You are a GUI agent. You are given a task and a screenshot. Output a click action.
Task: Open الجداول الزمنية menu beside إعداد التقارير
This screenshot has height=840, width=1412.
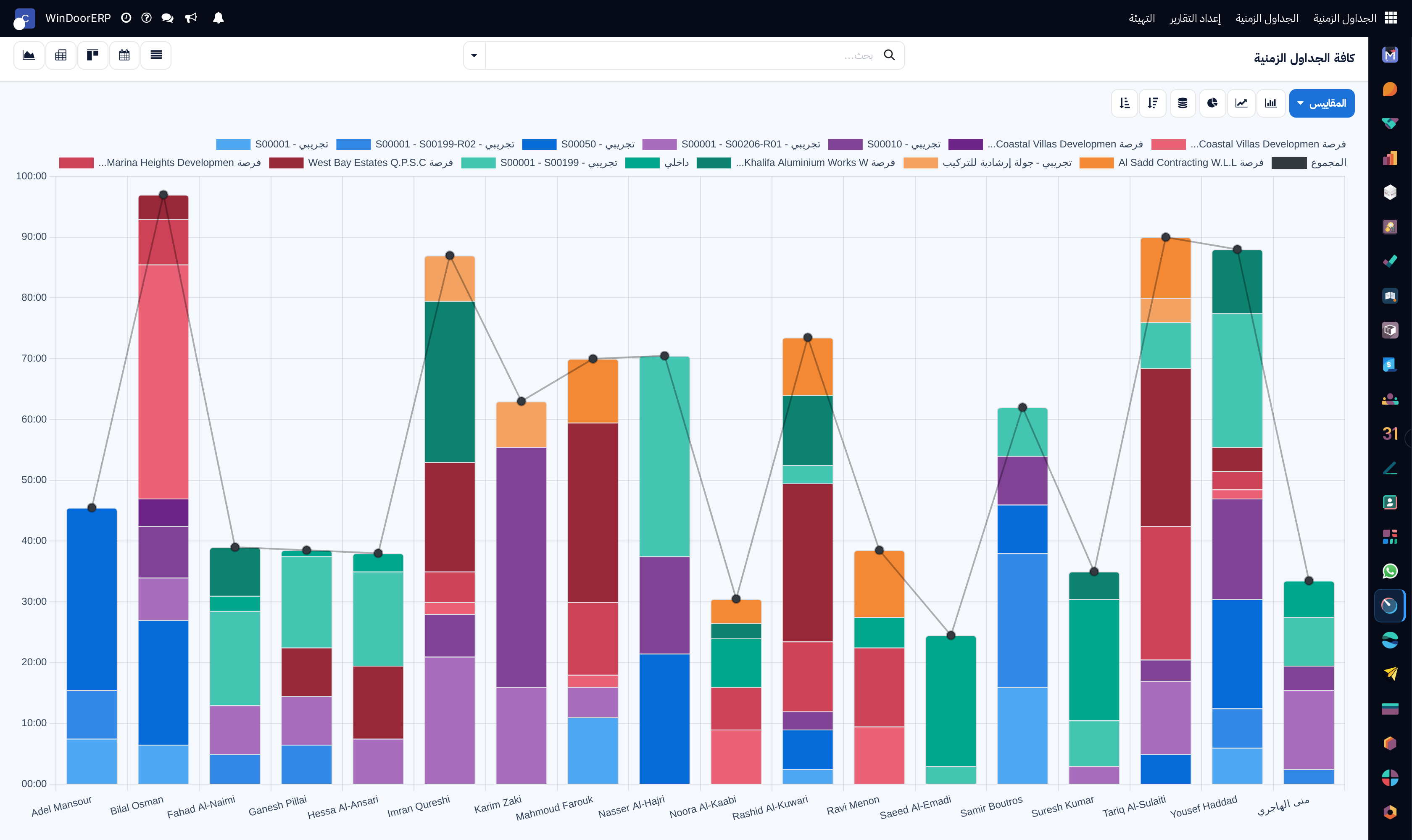tap(1267, 18)
